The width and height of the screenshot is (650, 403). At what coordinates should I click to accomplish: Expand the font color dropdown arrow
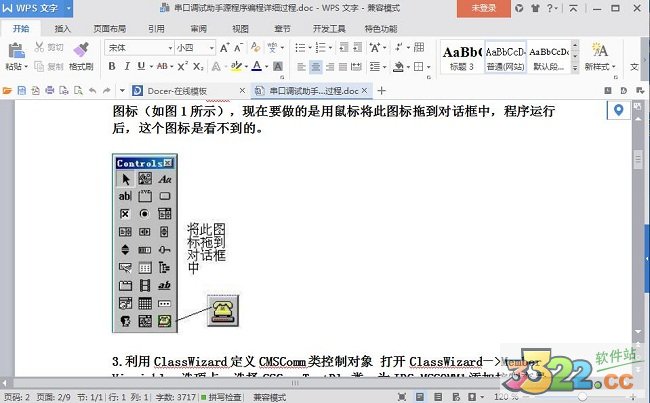click(267, 66)
